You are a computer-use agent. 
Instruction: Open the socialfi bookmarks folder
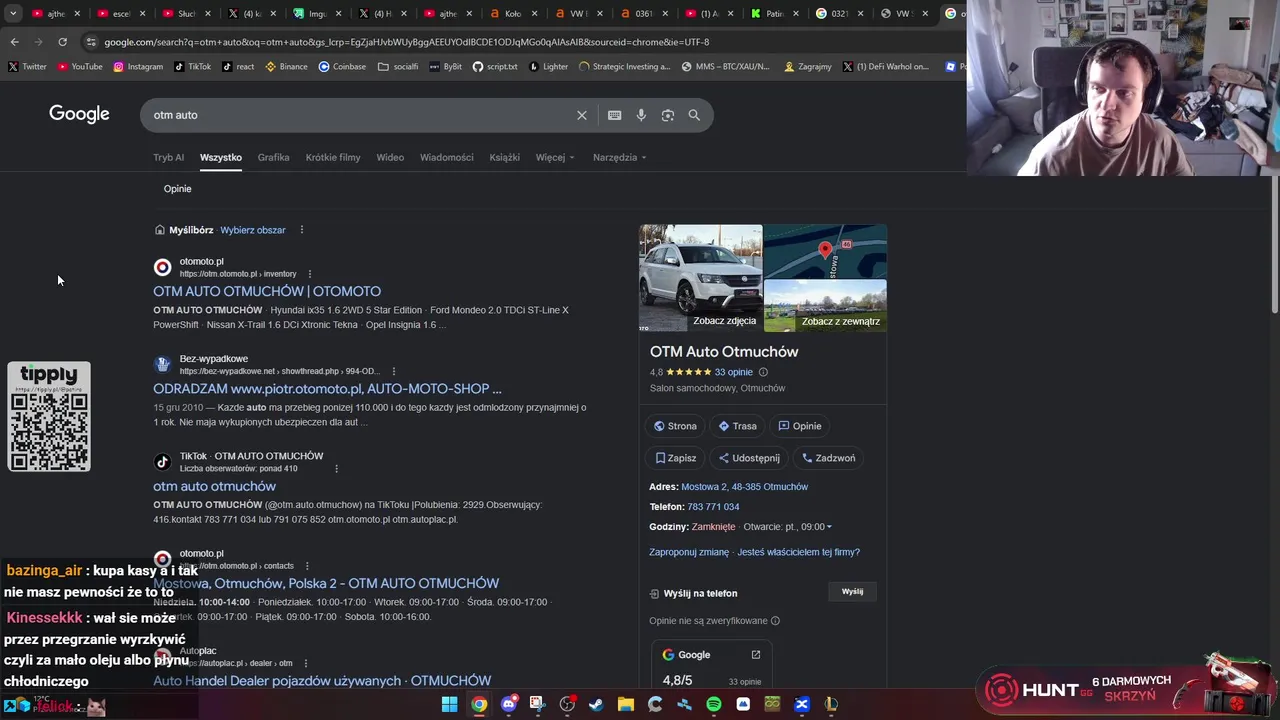(x=398, y=67)
